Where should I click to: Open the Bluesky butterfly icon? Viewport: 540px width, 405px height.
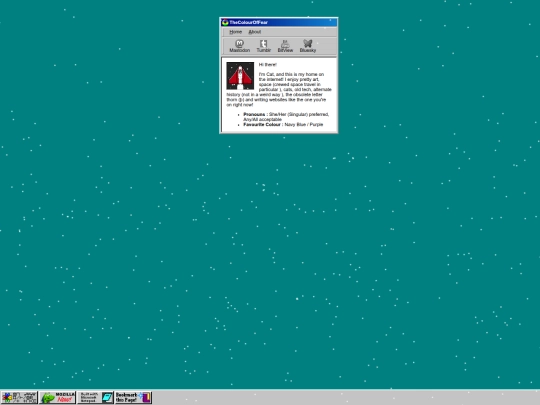308,46
